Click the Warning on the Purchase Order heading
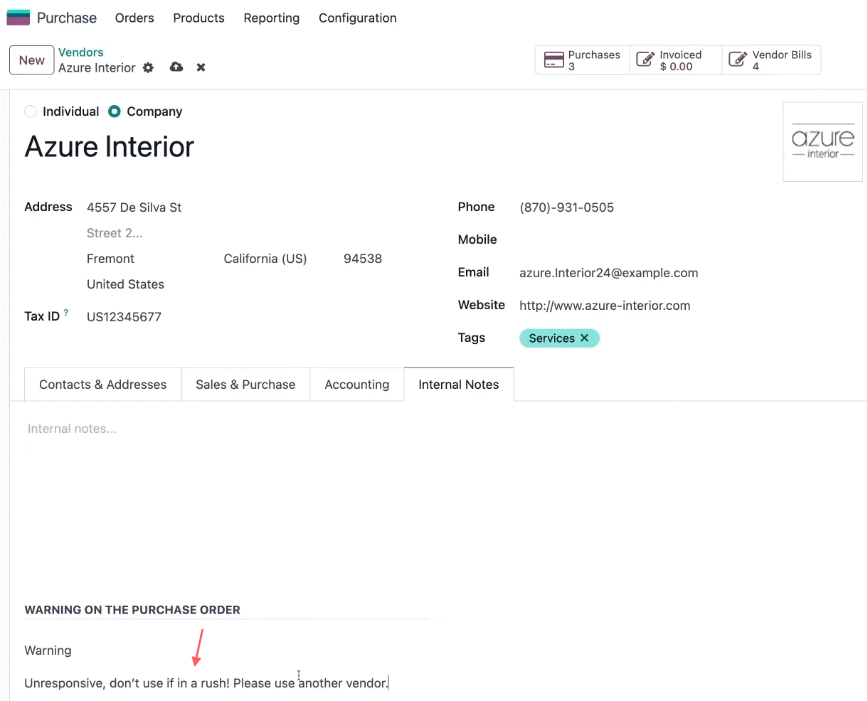Viewport: 867px width, 701px height. (x=132, y=610)
